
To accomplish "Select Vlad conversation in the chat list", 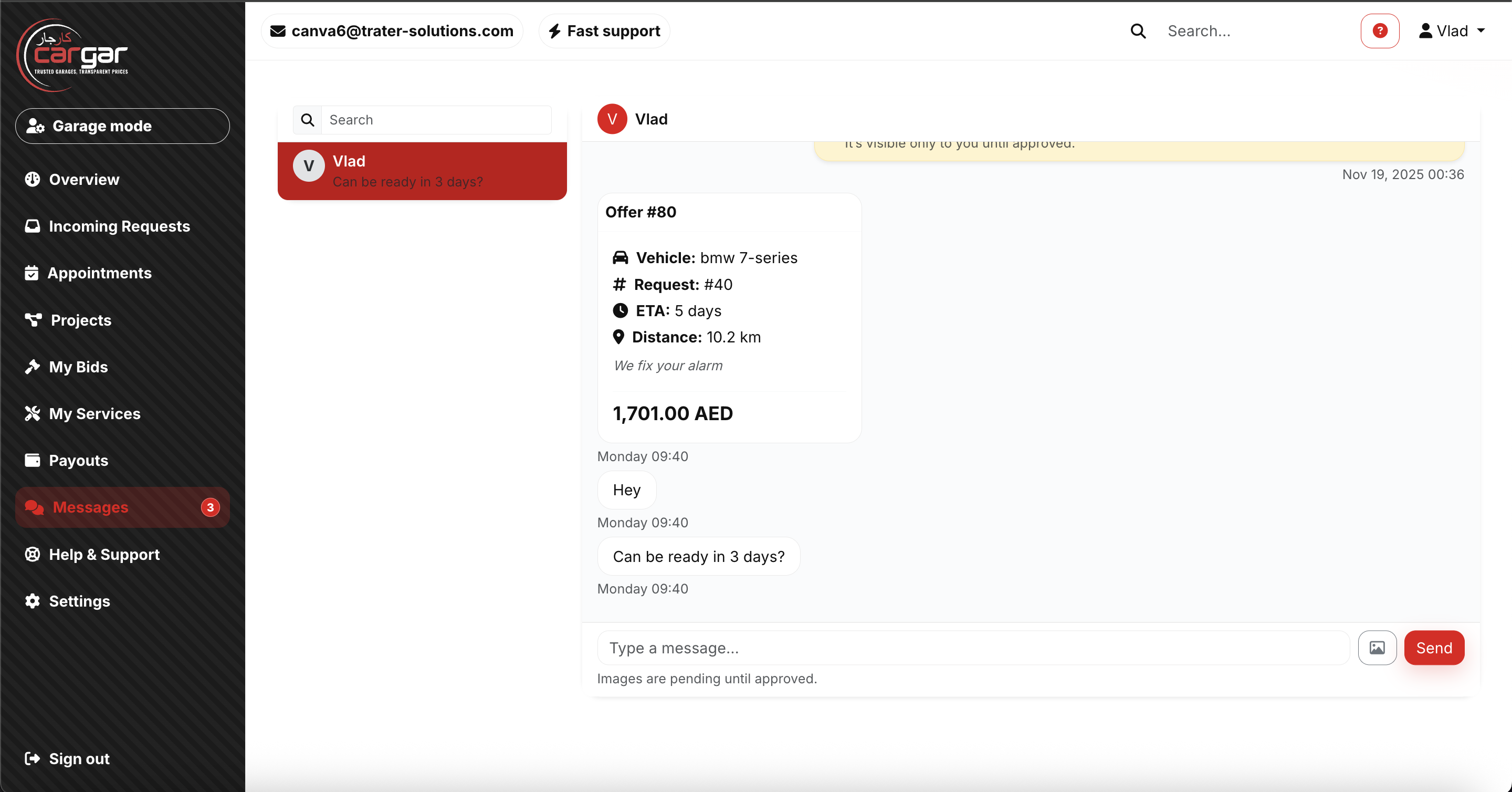I will pos(422,171).
